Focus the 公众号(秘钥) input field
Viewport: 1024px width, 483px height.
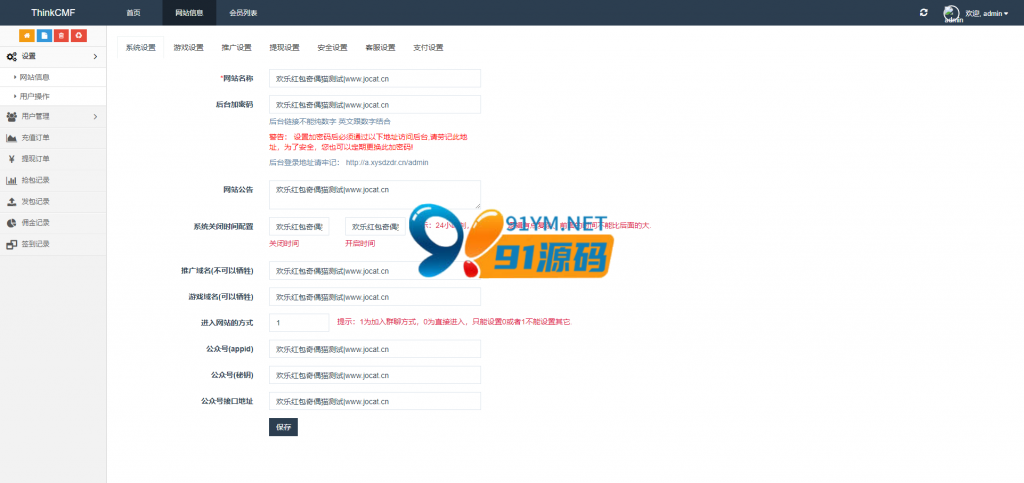tap(375, 375)
